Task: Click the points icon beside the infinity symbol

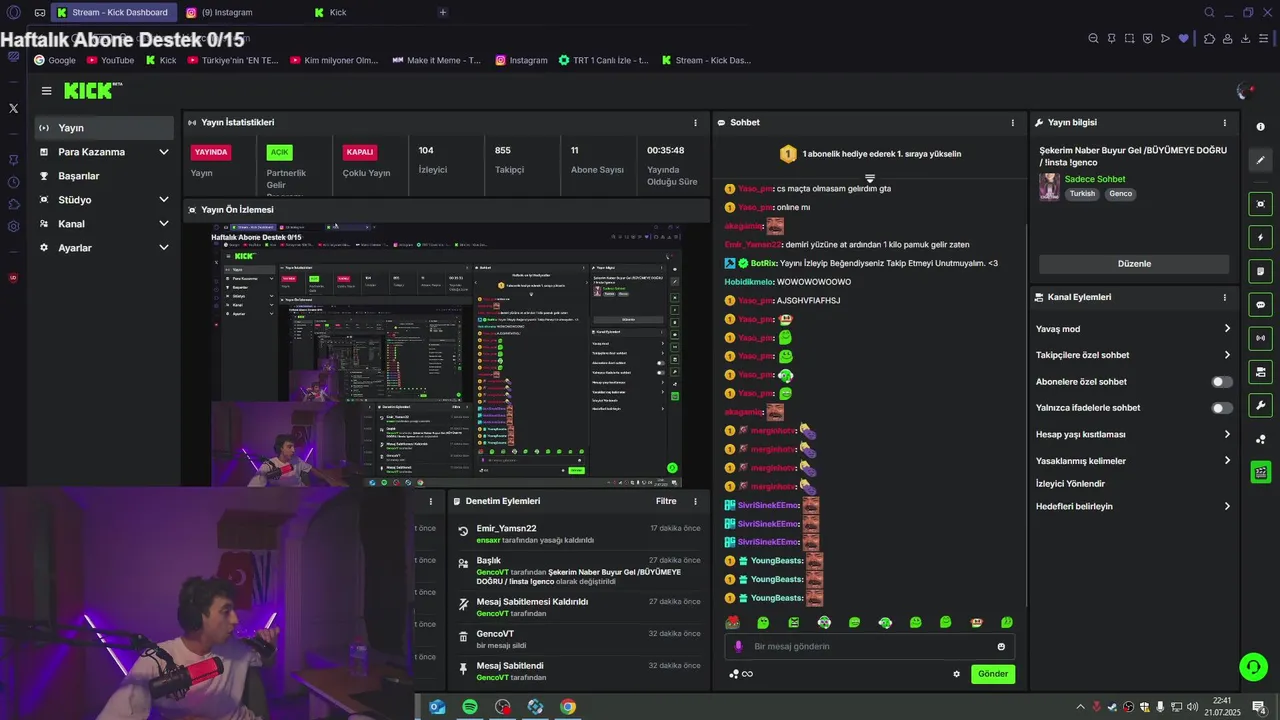Action: [x=734, y=674]
